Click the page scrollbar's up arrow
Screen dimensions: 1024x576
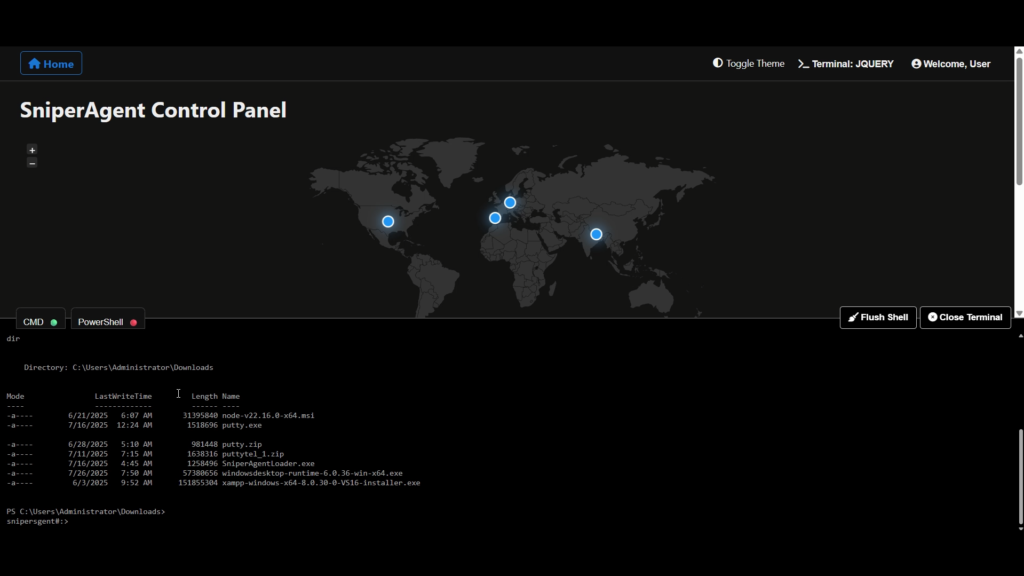[1019, 52]
